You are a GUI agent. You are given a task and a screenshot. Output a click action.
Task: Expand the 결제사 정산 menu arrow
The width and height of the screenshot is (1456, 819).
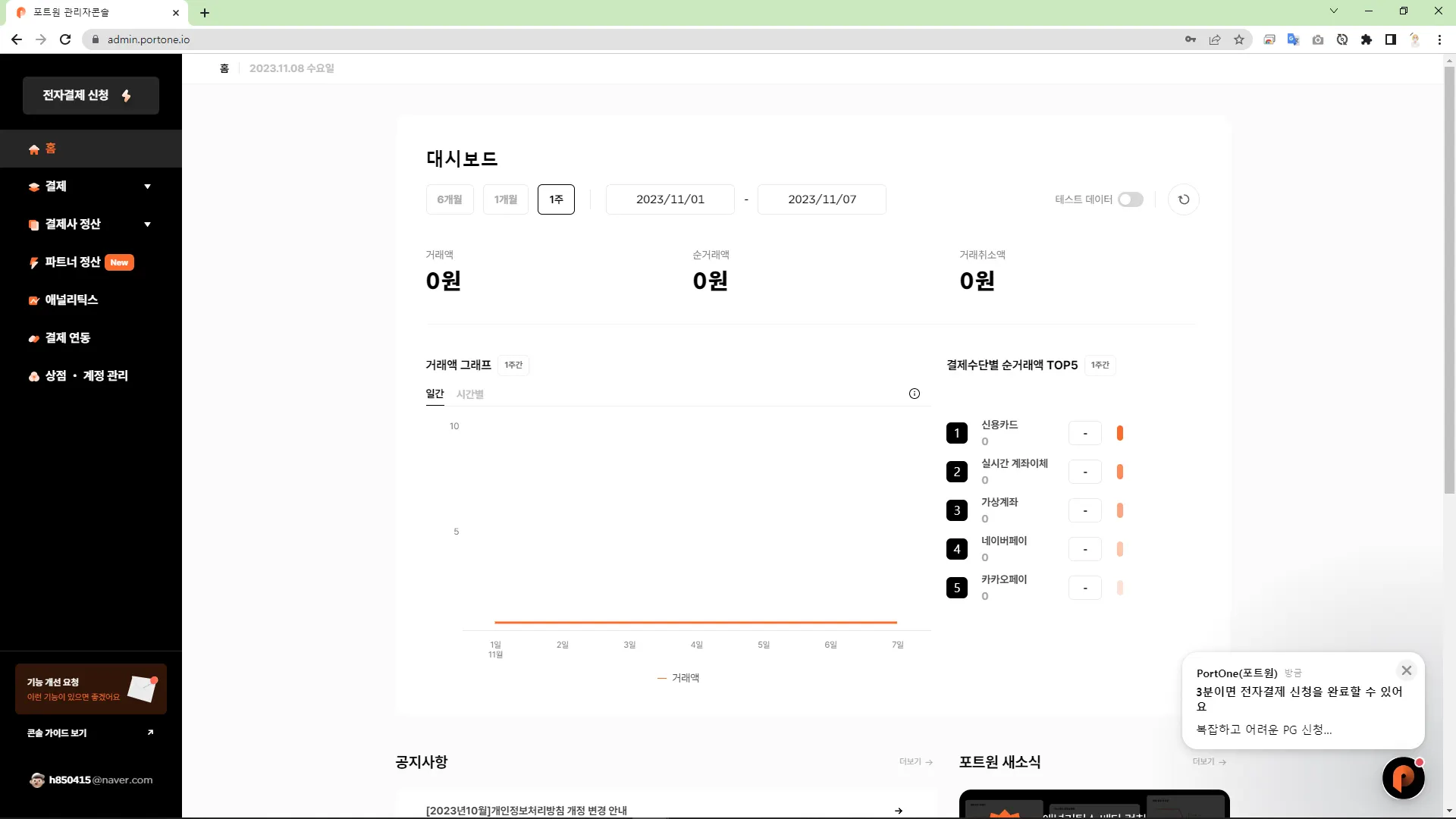[147, 224]
